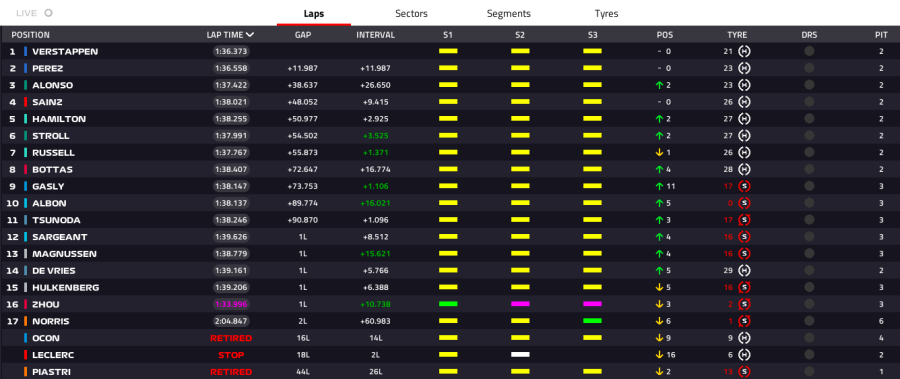The image size is (900, 379).
Task: Click Piastri's soft tyre icon
Action: pyautogui.click(x=744, y=372)
